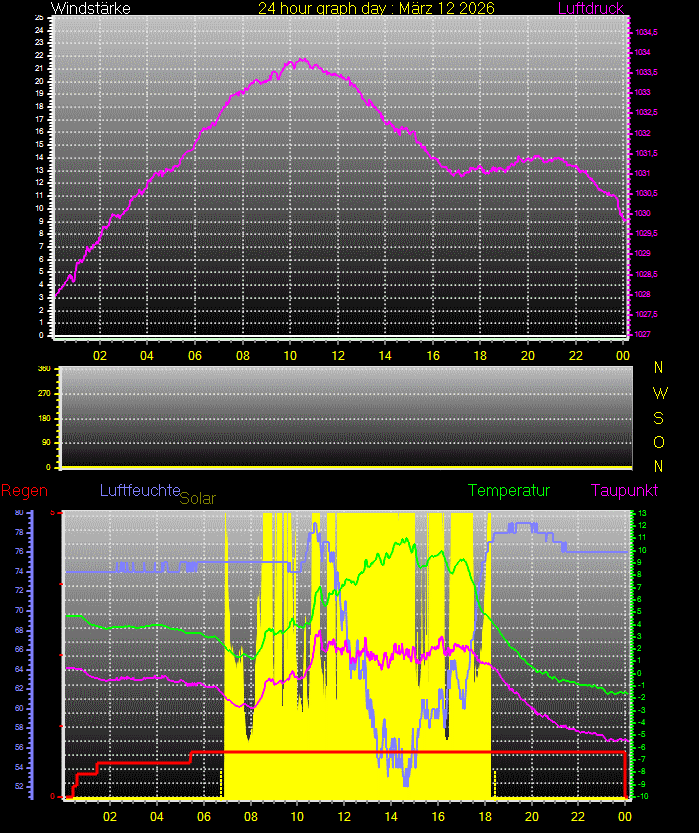Click the W compass direction letter
699x833 pixels.
(658, 393)
